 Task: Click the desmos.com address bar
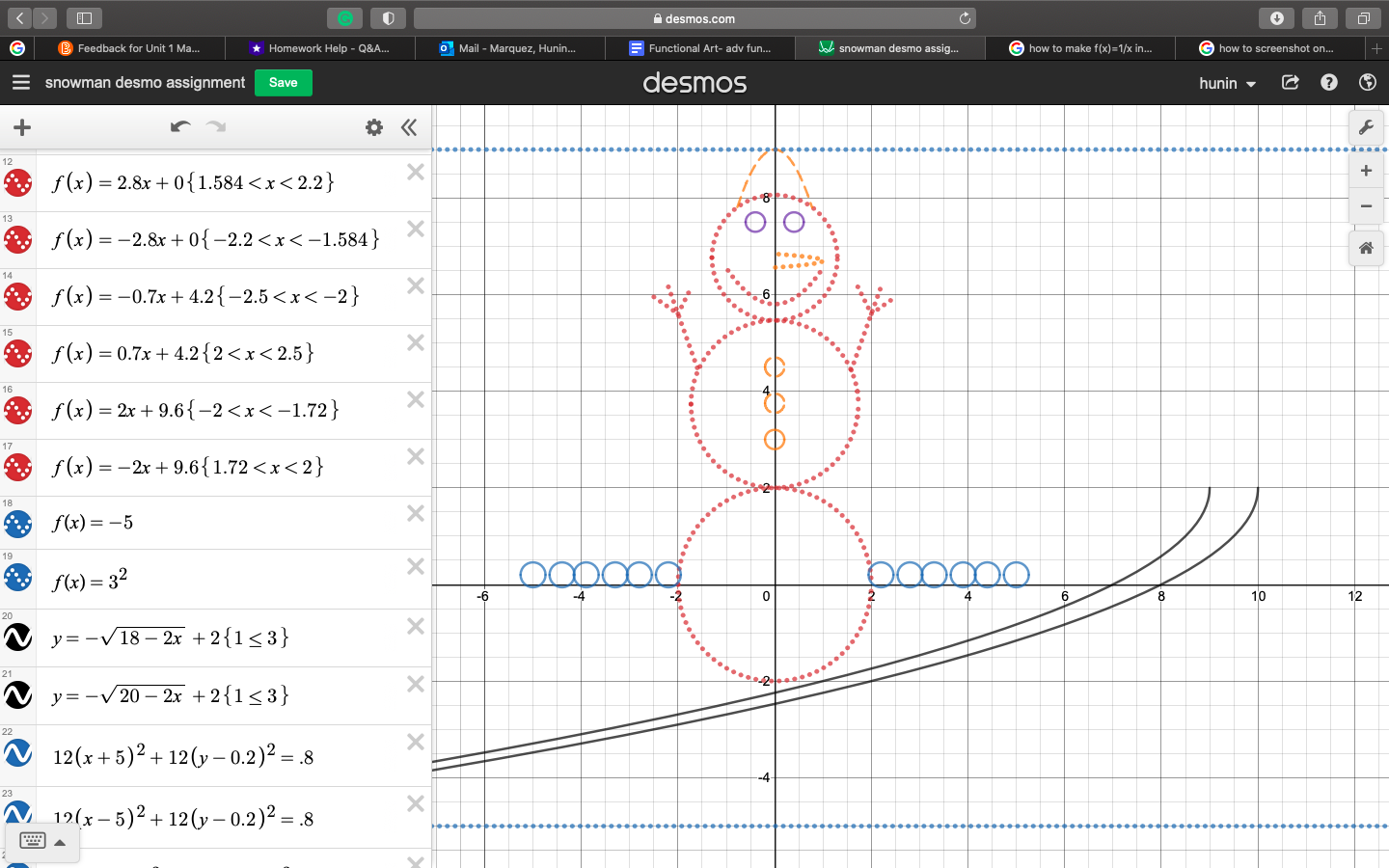[x=694, y=18]
